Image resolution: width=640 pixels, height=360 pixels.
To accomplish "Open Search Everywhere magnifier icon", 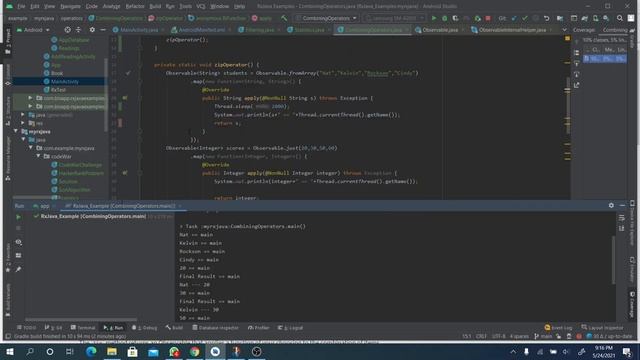I will tap(620, 18).
